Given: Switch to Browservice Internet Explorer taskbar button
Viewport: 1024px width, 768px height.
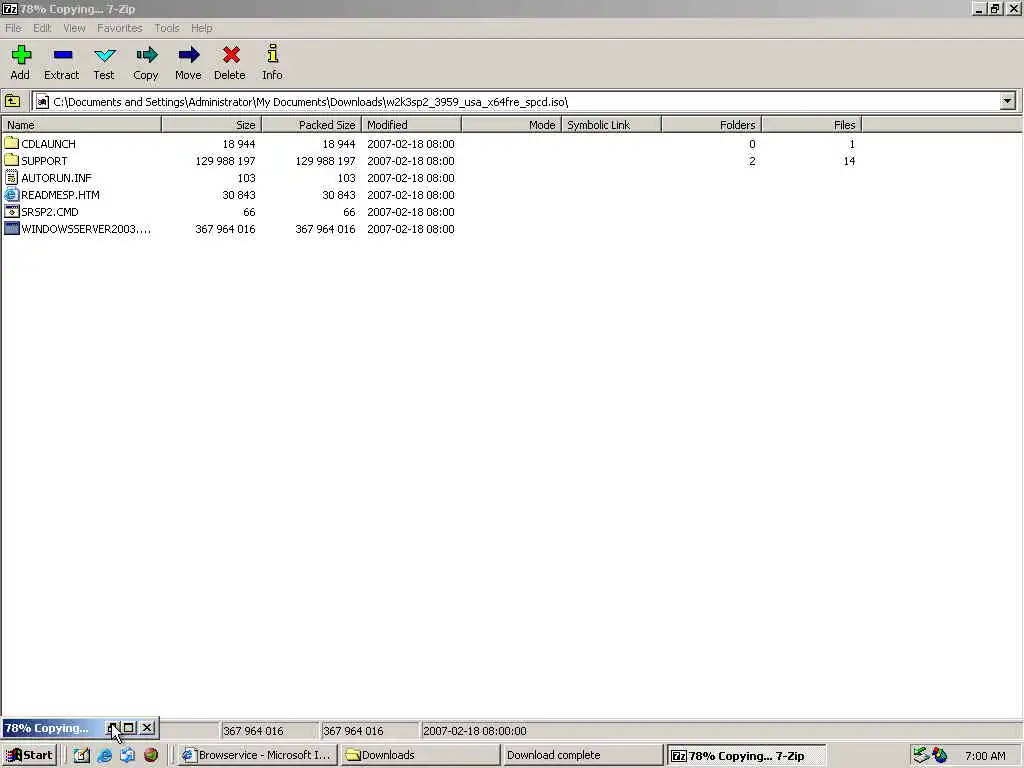Looking at the screenshot, I should pyautogui.click(x=257, y=755).
